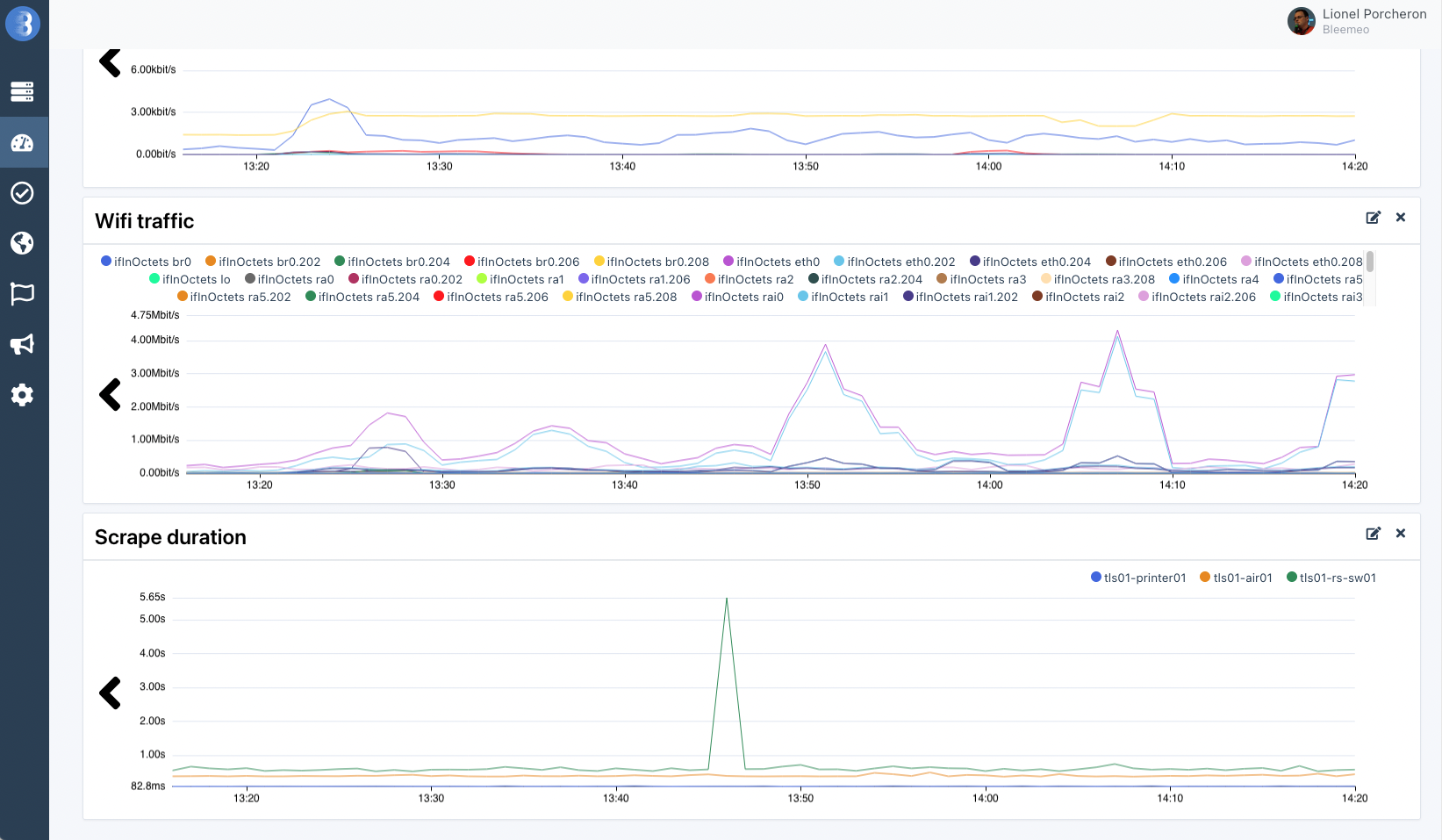Open settings with the gear sidebar icon
Viewport: 1442px width, 840px height.
[x=24, y=395]
